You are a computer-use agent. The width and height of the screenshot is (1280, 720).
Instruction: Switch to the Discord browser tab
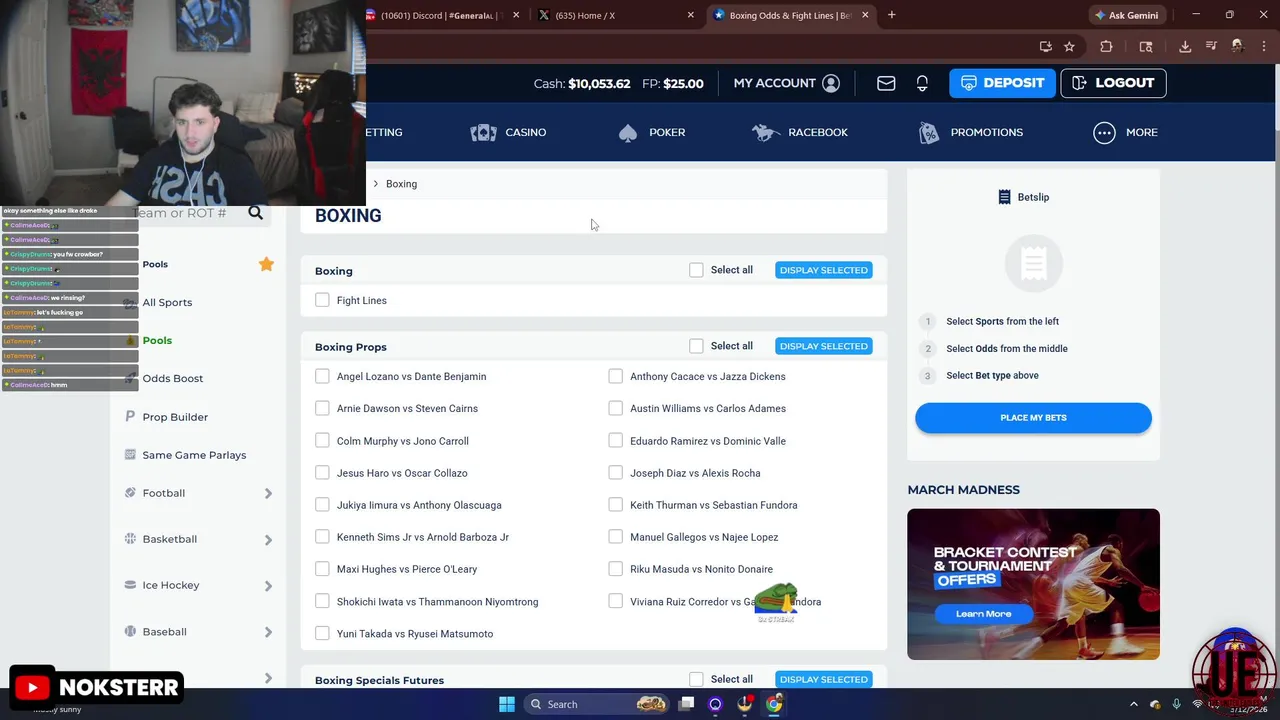pyautogui.click(x=441, y=15)
